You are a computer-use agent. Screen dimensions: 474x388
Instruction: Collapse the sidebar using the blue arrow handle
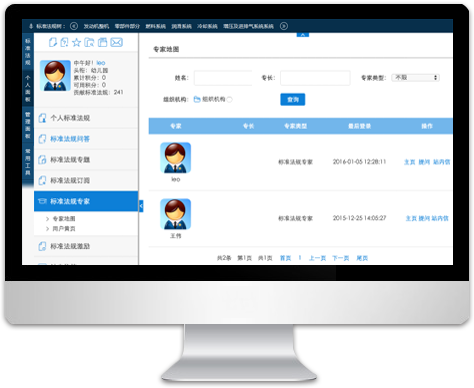[141, 206]
